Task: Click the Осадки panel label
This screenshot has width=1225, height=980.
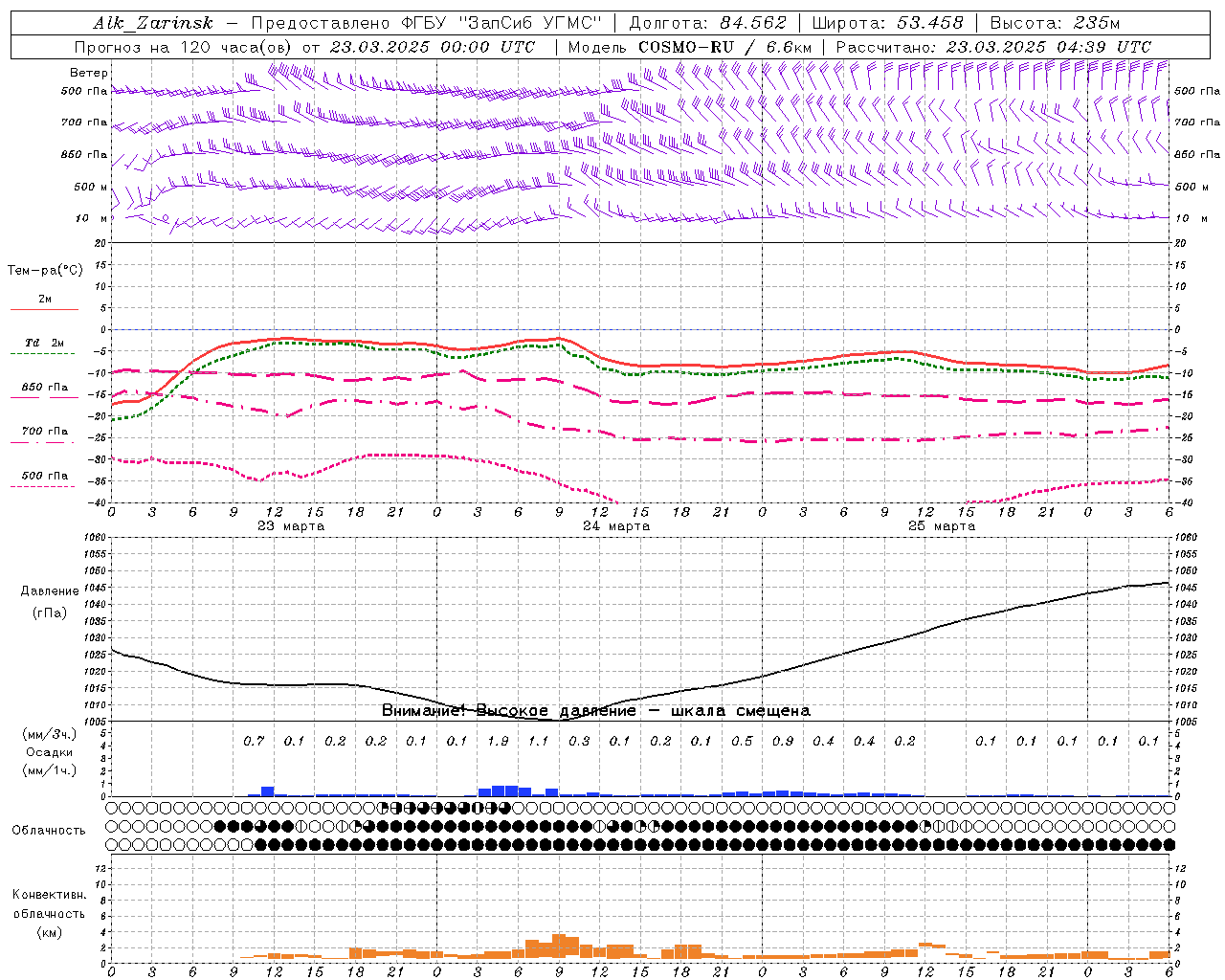Action: (x=50, y=752)
